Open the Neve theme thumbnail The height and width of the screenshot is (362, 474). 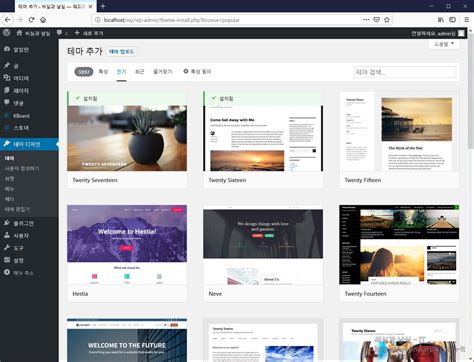point(263,245)
